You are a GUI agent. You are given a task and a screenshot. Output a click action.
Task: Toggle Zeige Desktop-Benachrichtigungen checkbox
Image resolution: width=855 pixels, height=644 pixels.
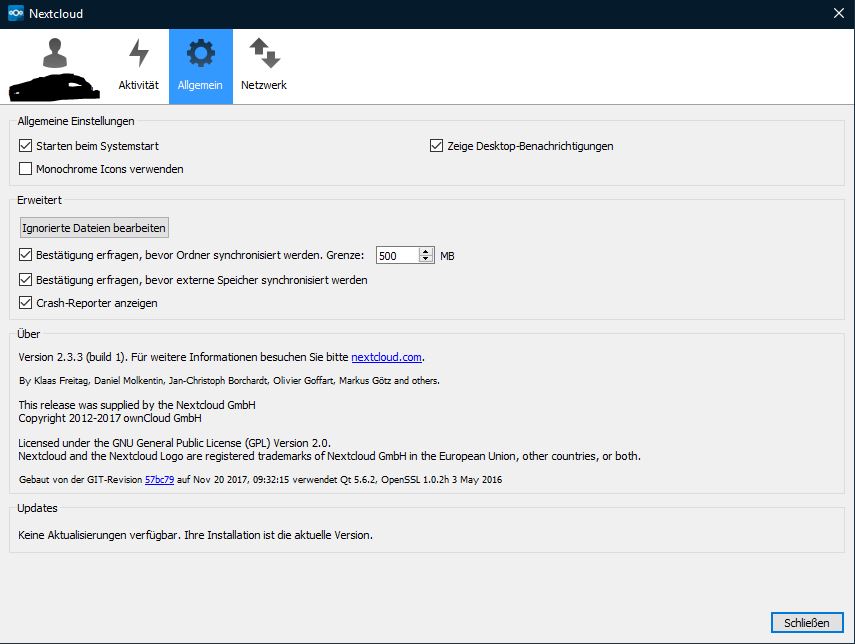point(436,146)
